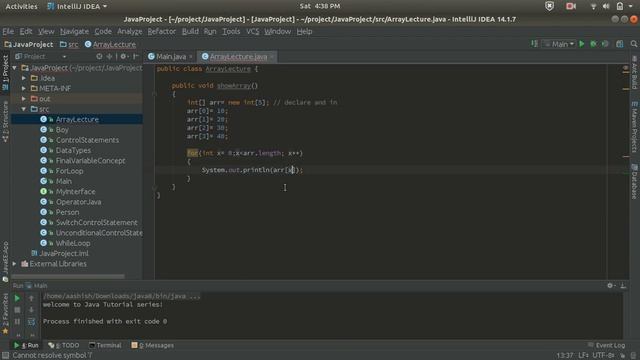This screenshot has width=640, height=360.
Task: Click the network icon in the system tray
Action: tap(593, 6)
